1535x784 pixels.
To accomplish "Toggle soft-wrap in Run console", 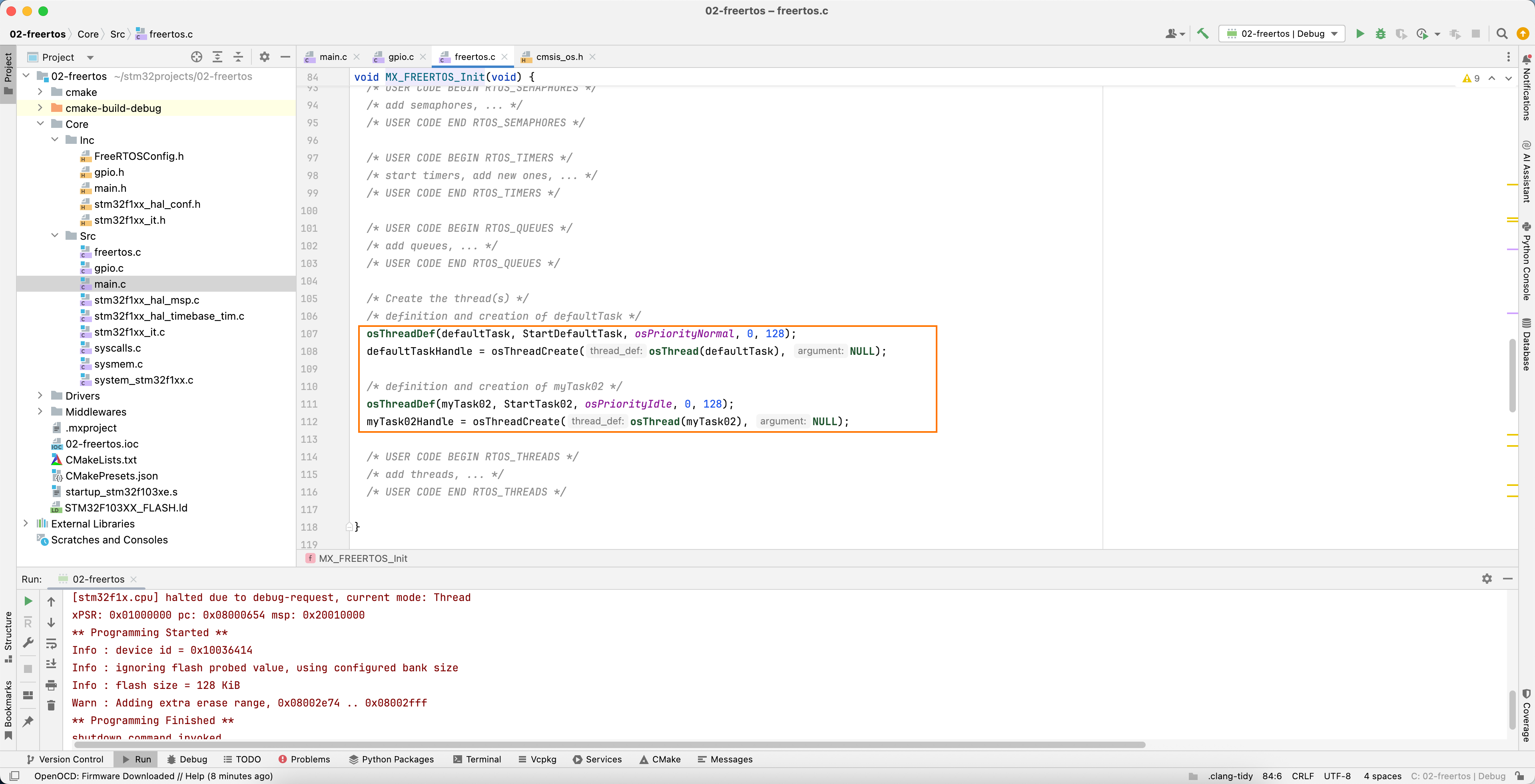I will 51,643.
